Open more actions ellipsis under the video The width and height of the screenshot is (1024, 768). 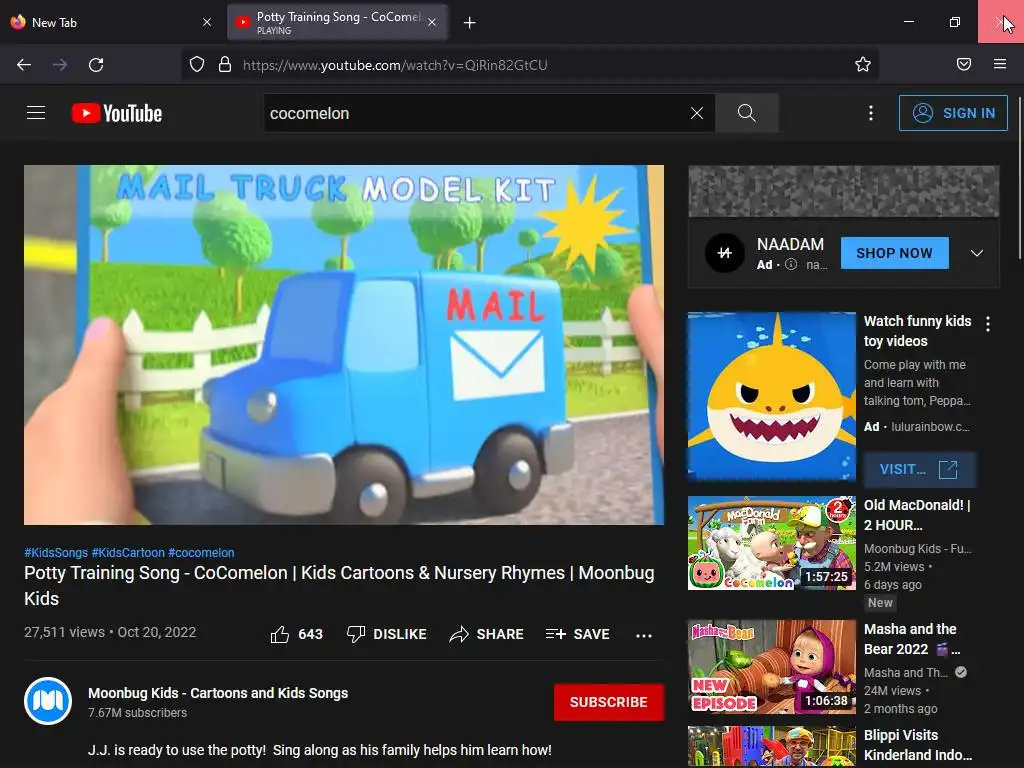[x=644, y=635]
